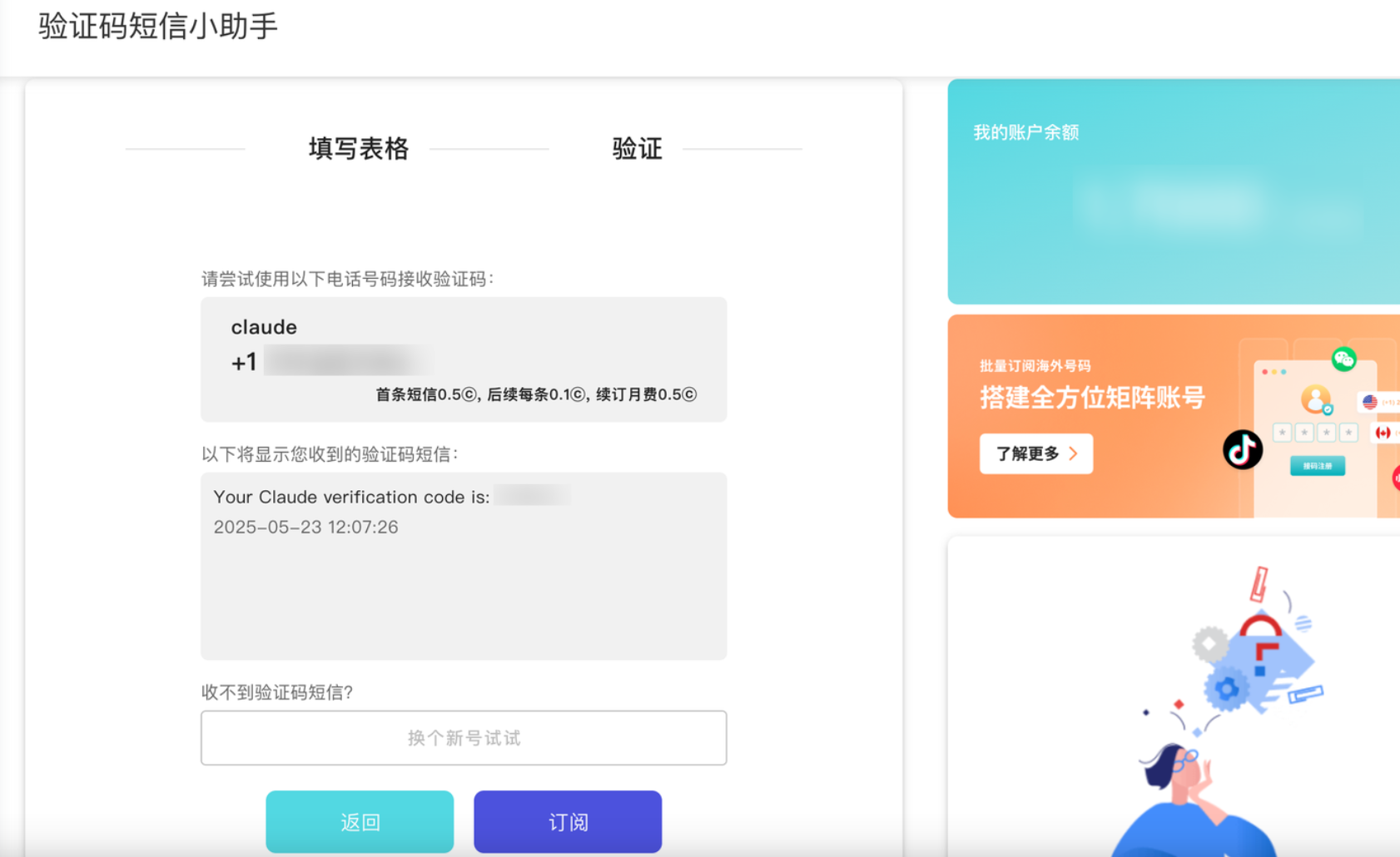Click the 请尝试使用以下电话号码接收验证码 label
This screenshot has width=1400, height=857.
click(348, 279)
